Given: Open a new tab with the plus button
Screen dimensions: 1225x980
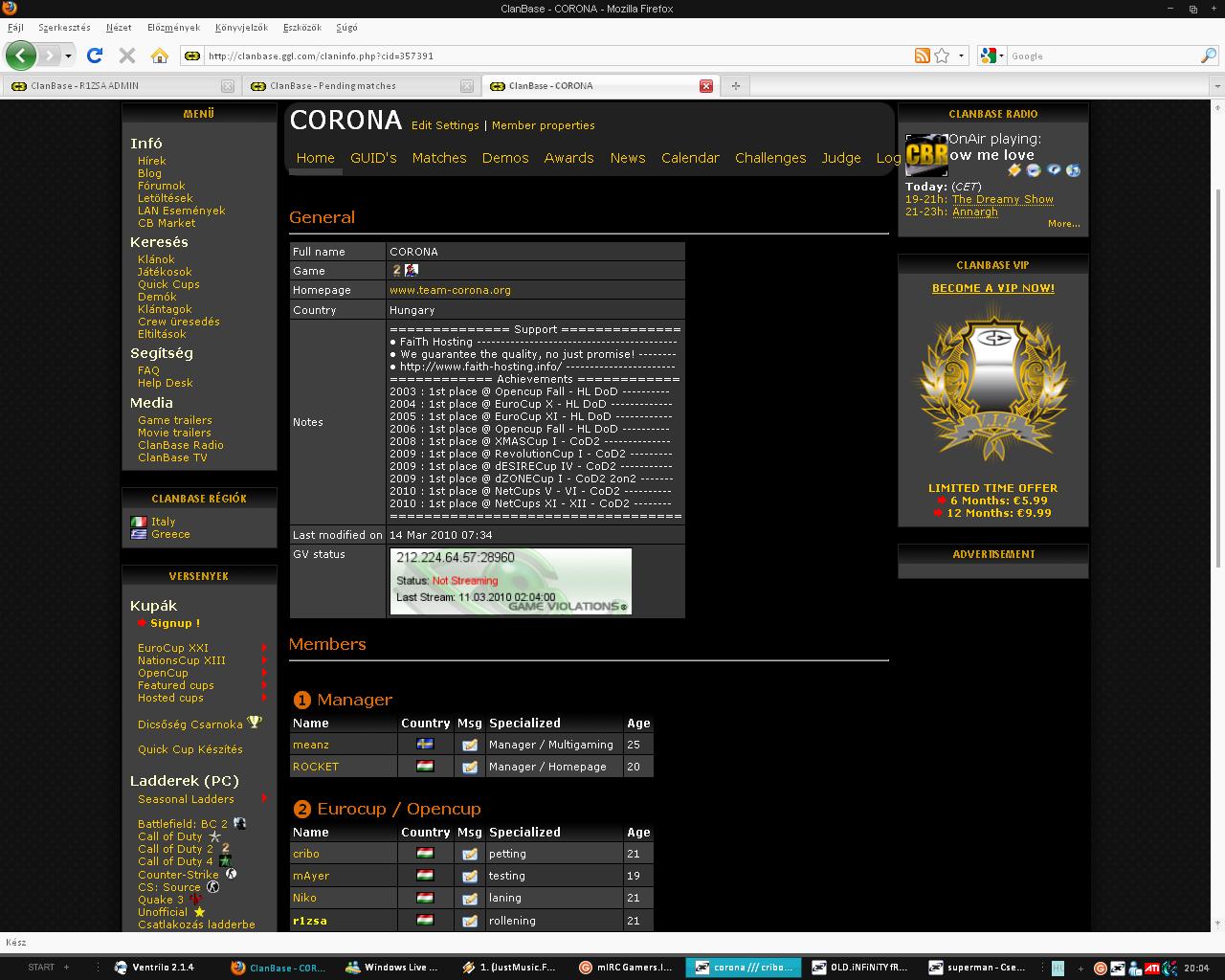Looking at the screenshot, I should point(736,86).
